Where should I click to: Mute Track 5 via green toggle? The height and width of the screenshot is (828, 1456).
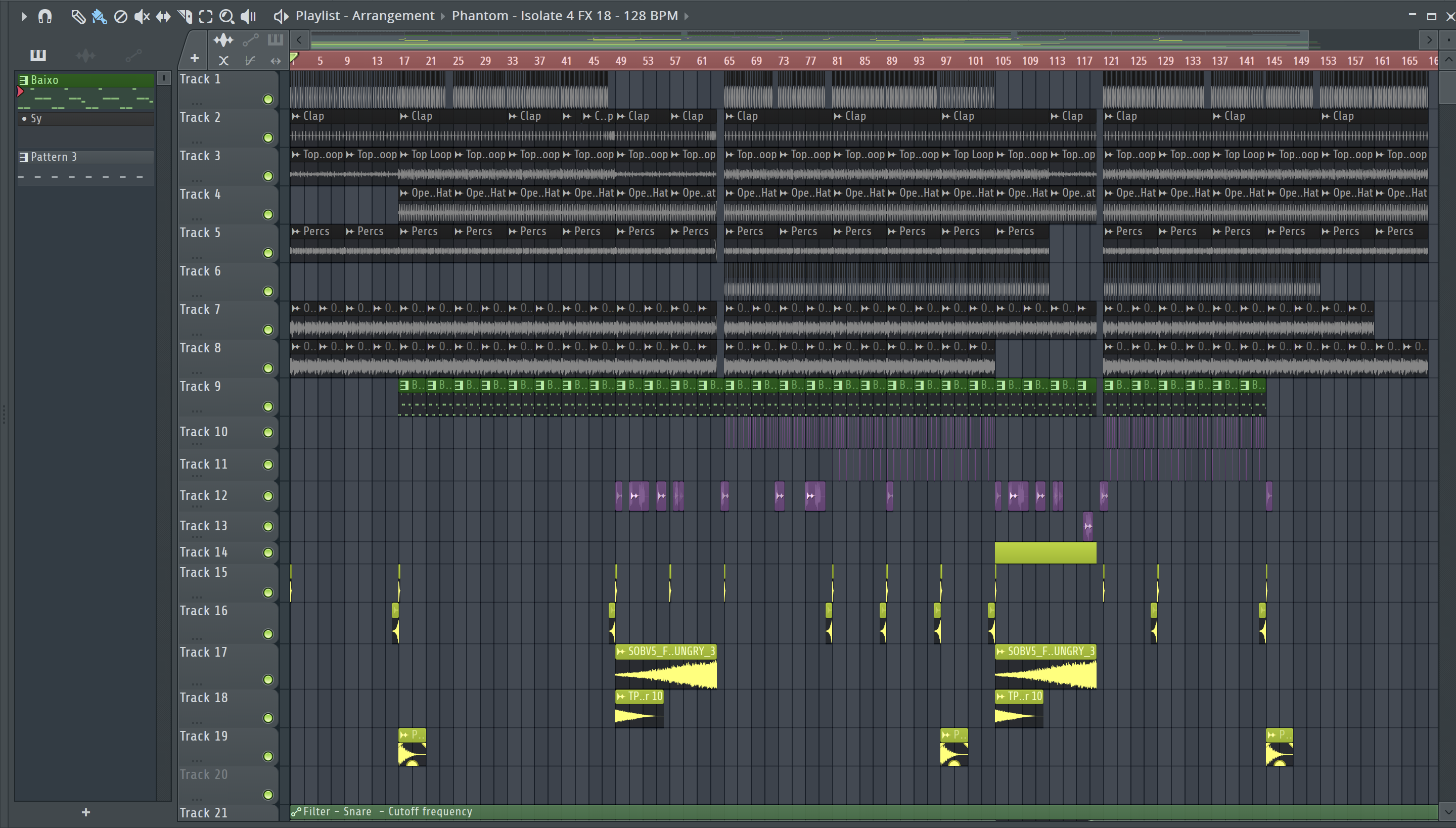(268, 253)
